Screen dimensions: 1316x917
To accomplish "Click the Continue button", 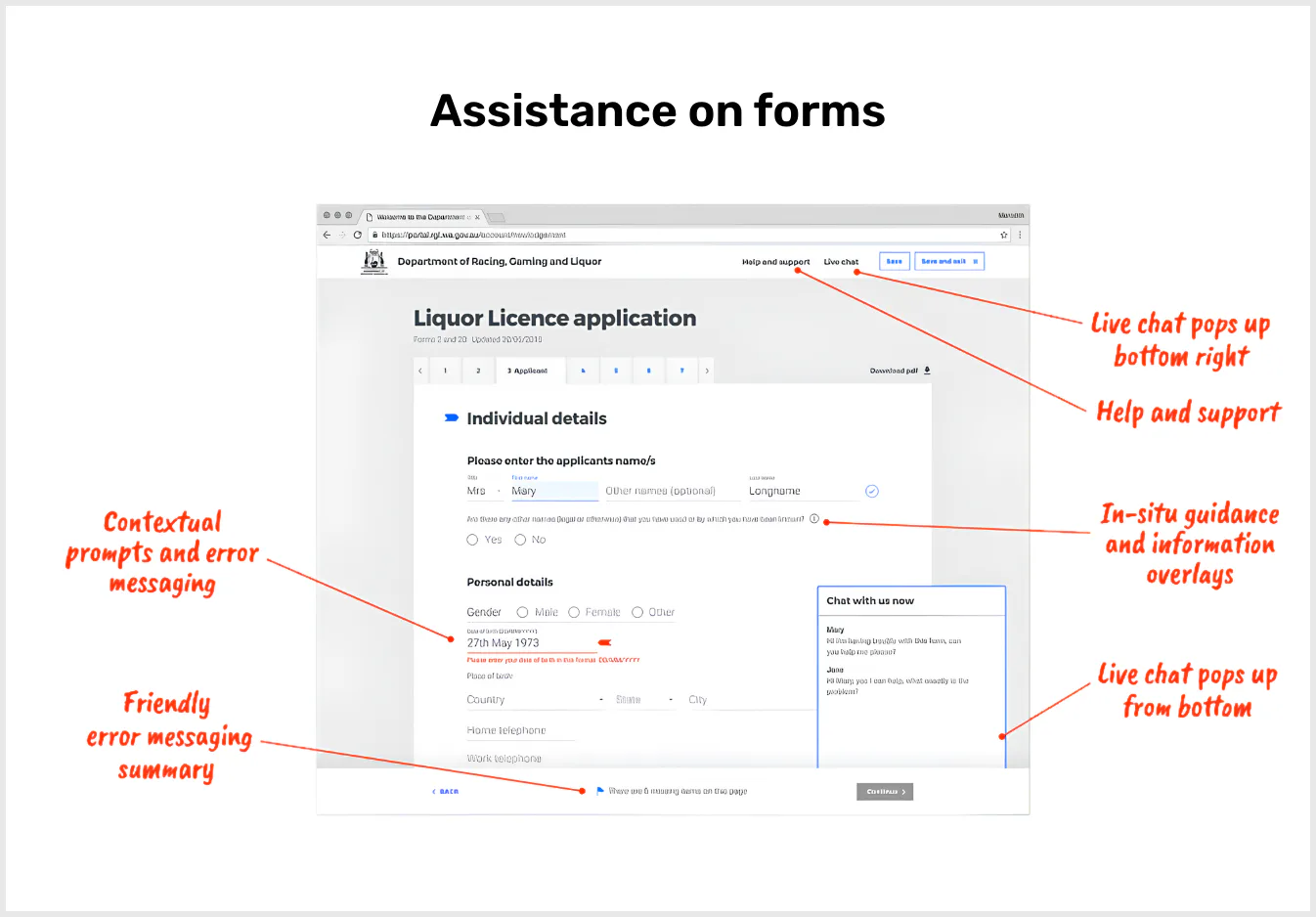I will pyautogui.click(x=885, y=792).
